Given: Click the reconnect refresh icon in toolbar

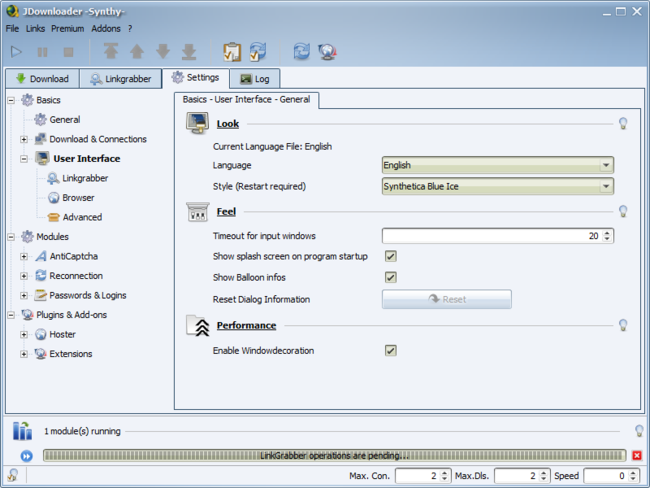Looking at the screenshot, I should [x=301, y=51].
